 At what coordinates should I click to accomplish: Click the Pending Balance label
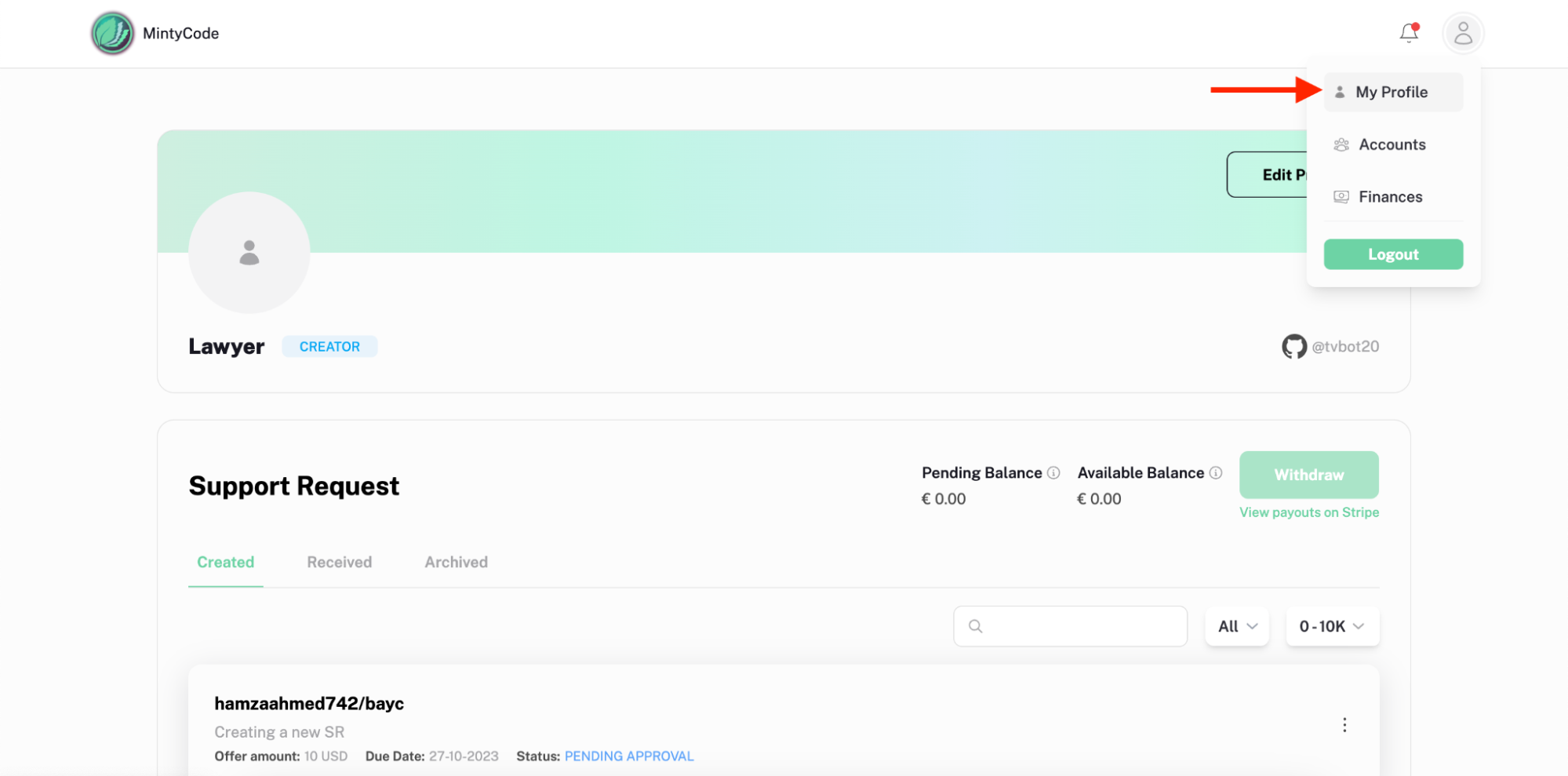981,472
